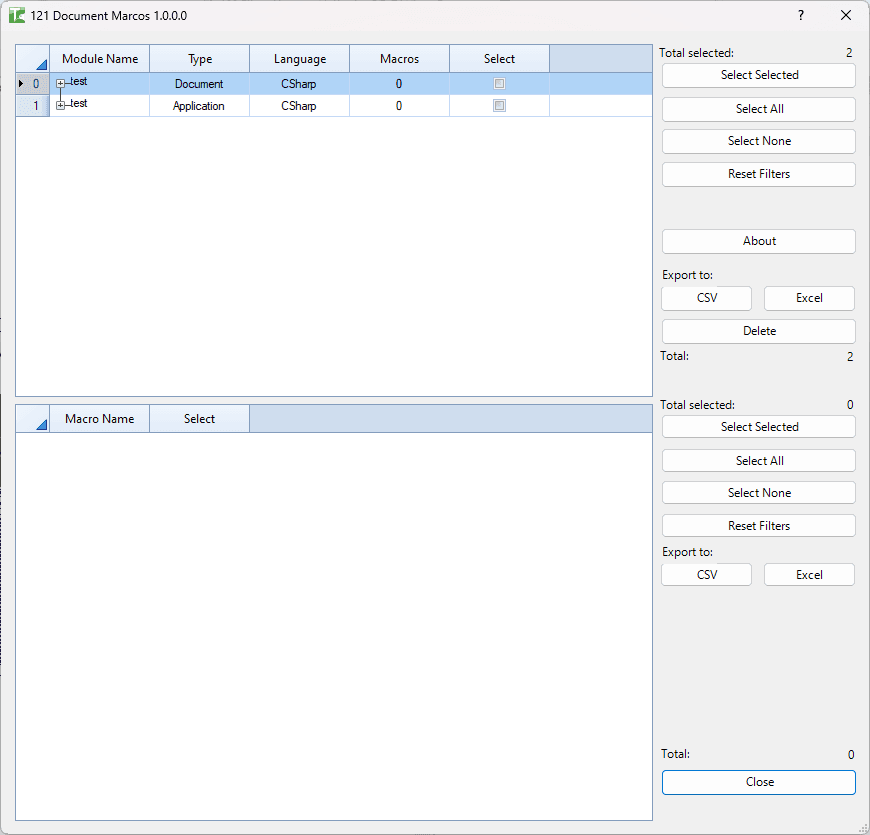Export macros to CSV
Screen dimensions: 870x835
(706, 575)
